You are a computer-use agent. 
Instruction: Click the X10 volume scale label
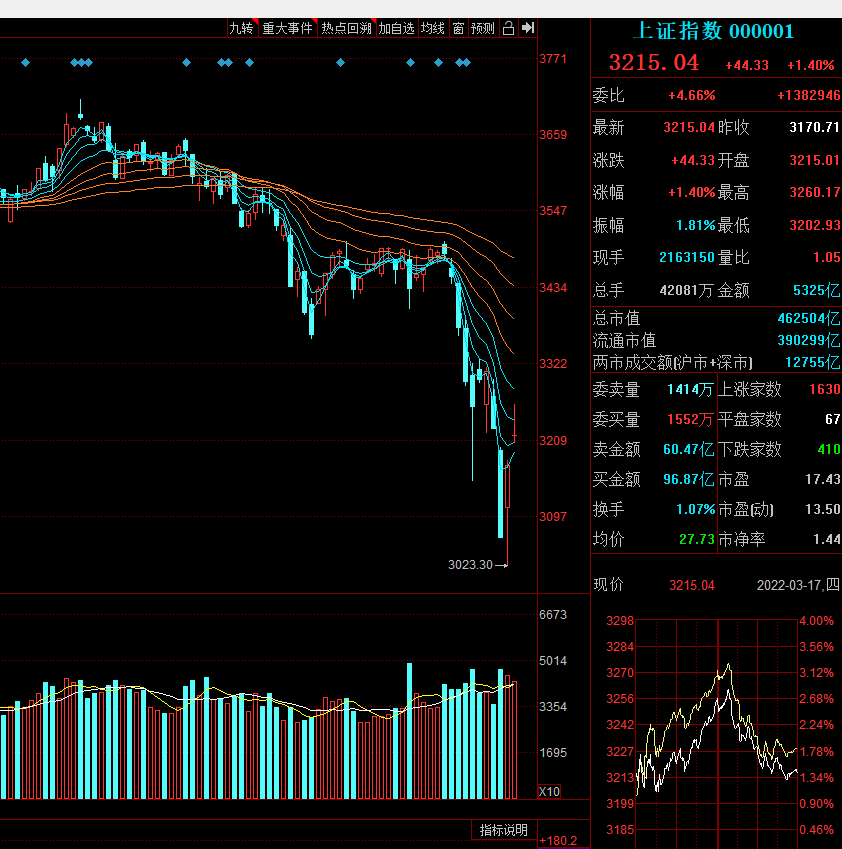click(549, 792)
